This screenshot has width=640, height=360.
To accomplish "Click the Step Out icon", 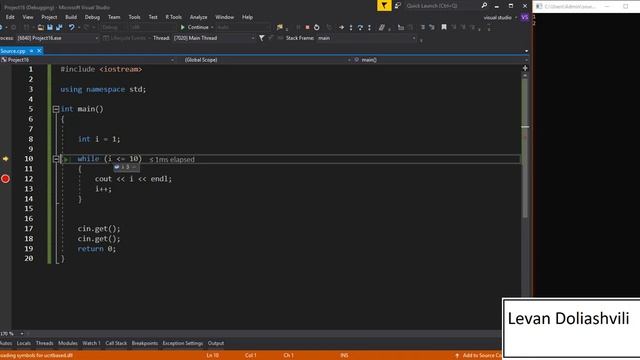I will pyautogui.click(x=369, y=27).
